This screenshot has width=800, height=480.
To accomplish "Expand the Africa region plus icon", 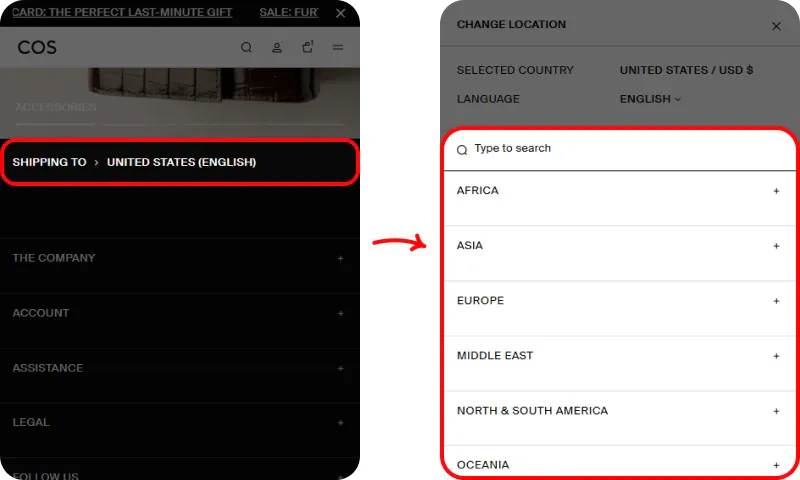I will pyautogui.click(x=776, y=191).
